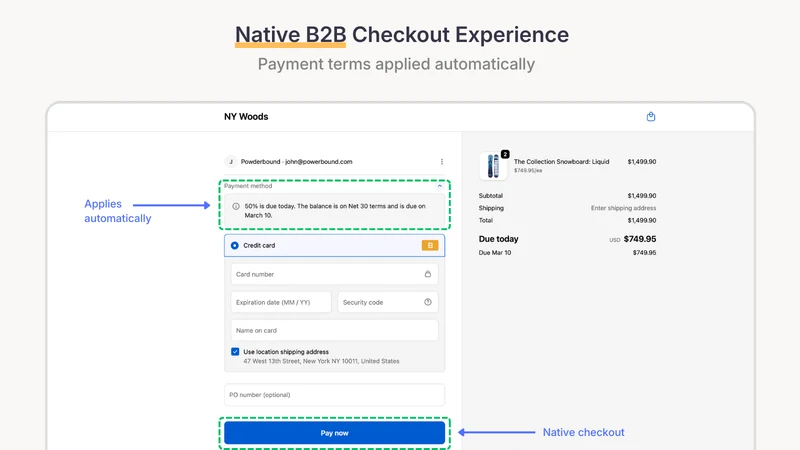Click the security code help icon
The width and height of the screenshot is (800, 450).
tap(428, 302)
